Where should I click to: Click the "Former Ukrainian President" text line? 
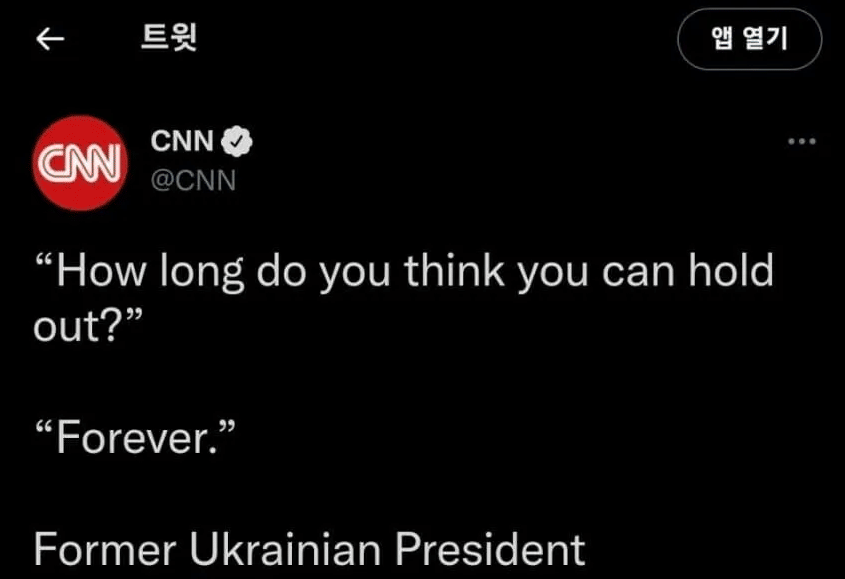click(x=309, y=549)
